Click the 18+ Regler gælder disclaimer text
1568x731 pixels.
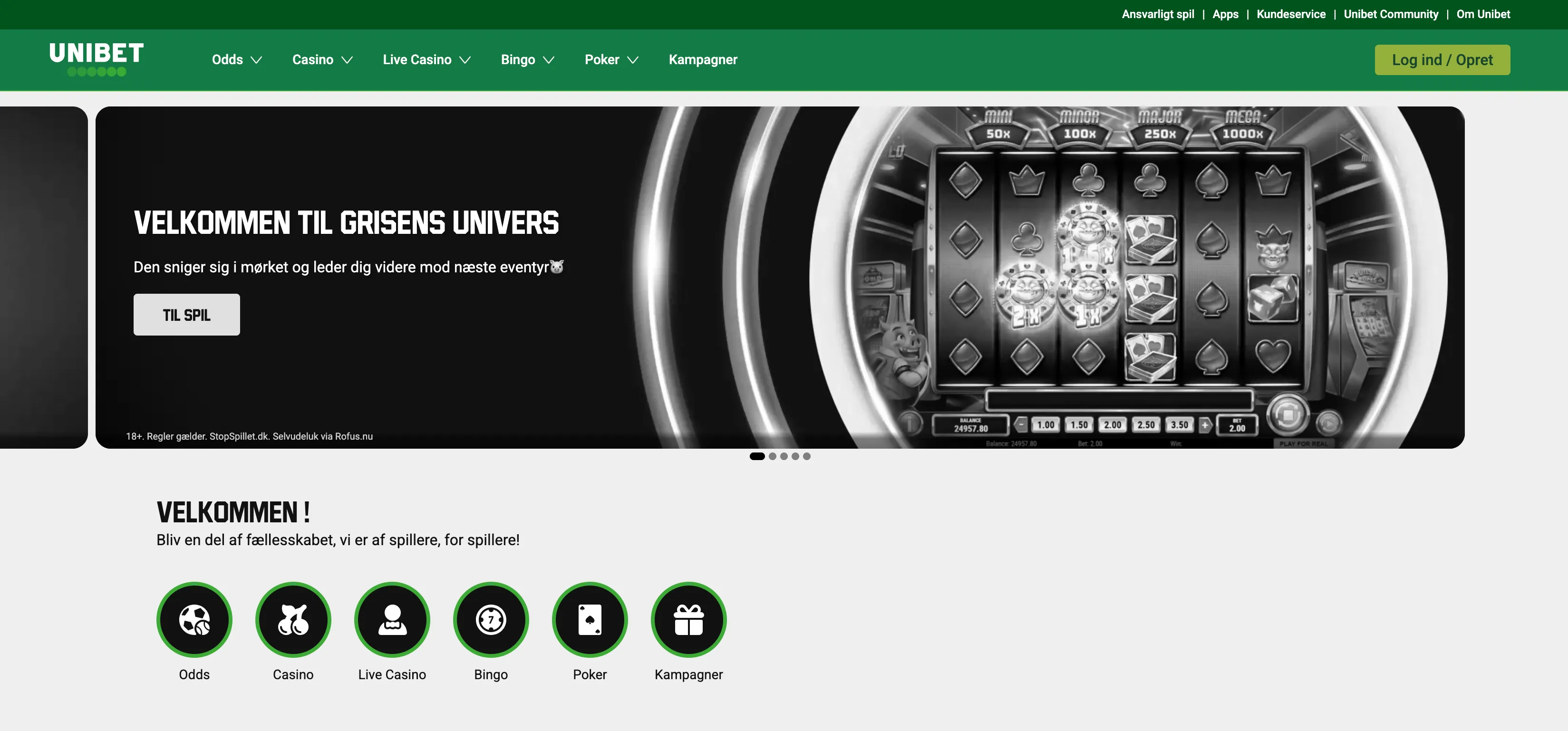click(249, 436)
